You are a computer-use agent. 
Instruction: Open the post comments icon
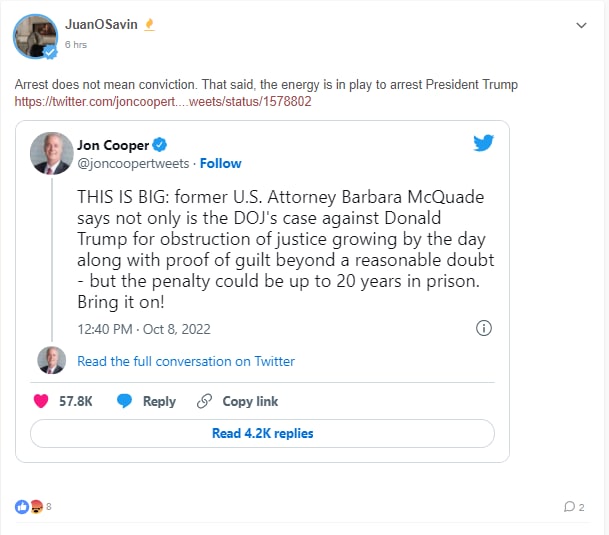pyautogui.click(x=569, y=507)
